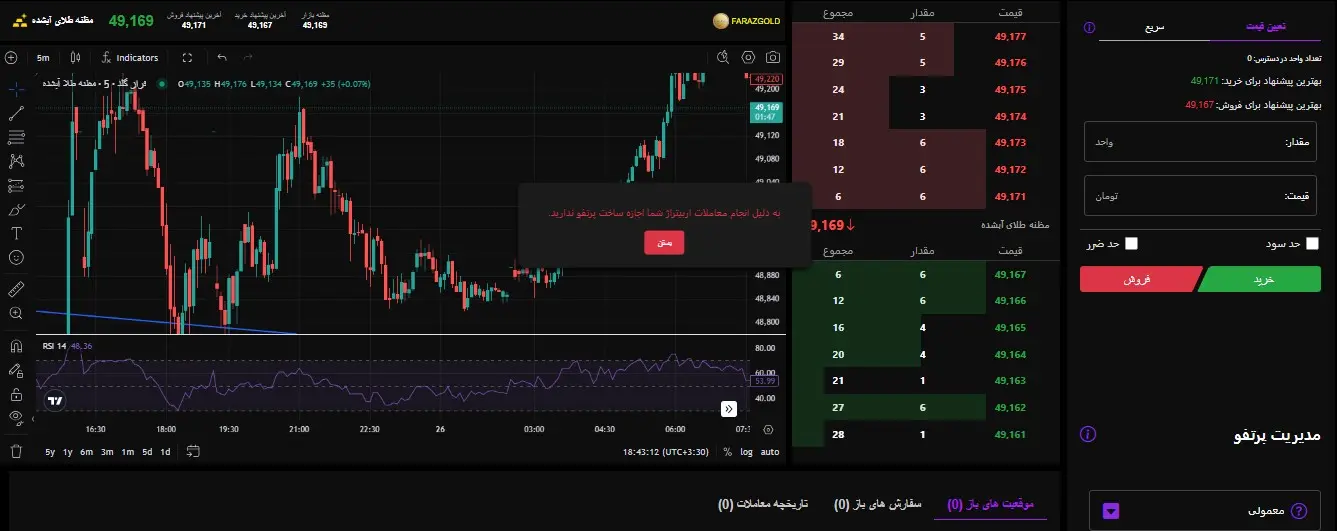Enable the حد سود checkbox

click(1312, 243)
